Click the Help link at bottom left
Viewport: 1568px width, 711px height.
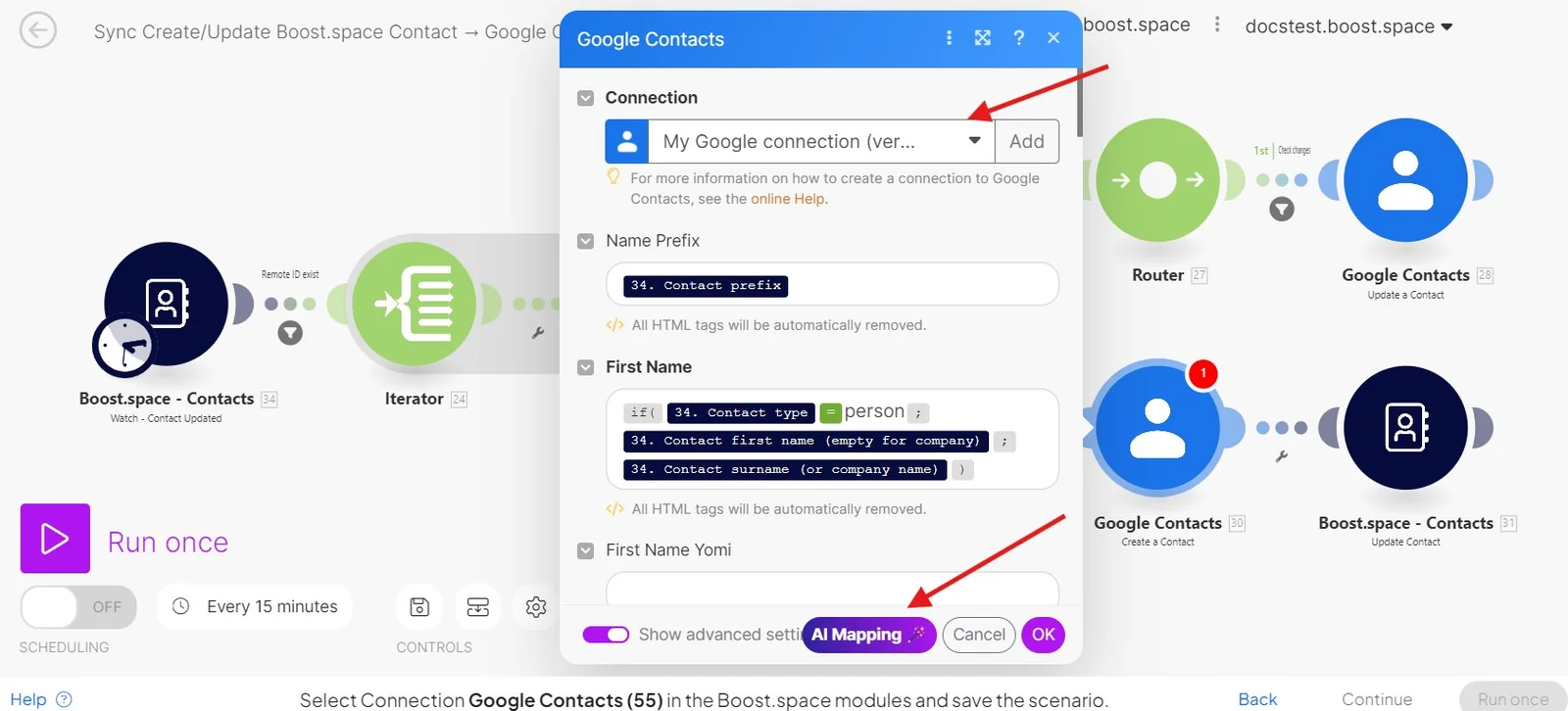pyautogui.click(x=27, y=699)
